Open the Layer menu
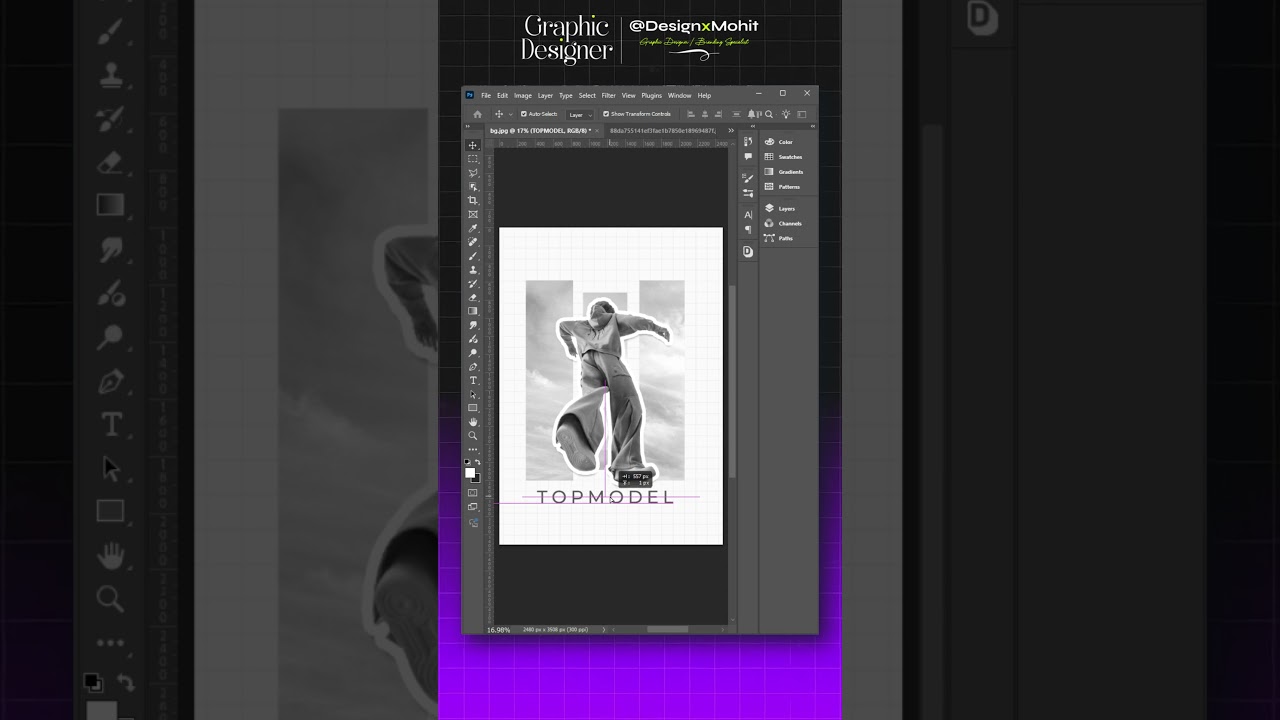The height and width of the screenshot is (720, 1280). click(545, 96)
